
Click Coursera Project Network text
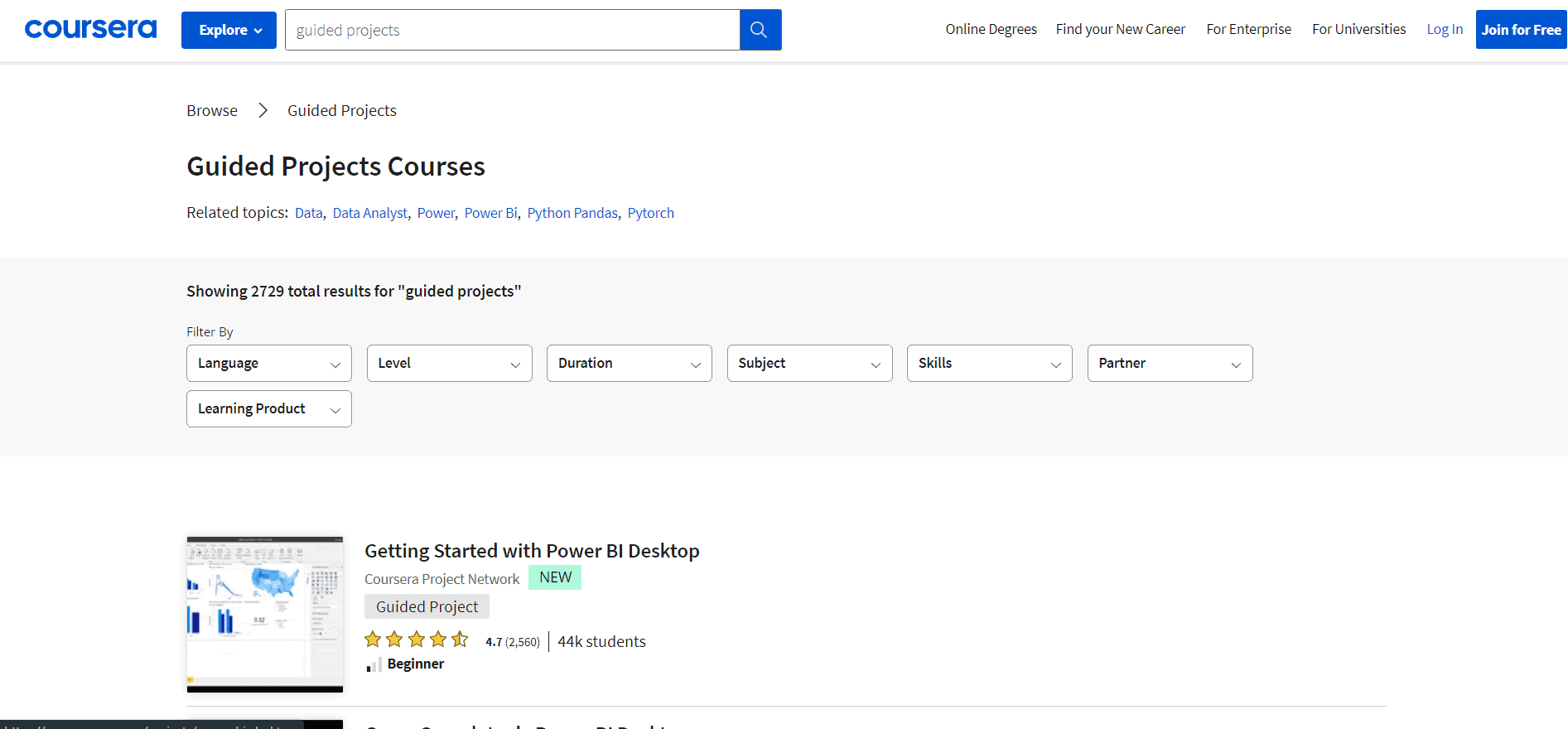(442, 579)
